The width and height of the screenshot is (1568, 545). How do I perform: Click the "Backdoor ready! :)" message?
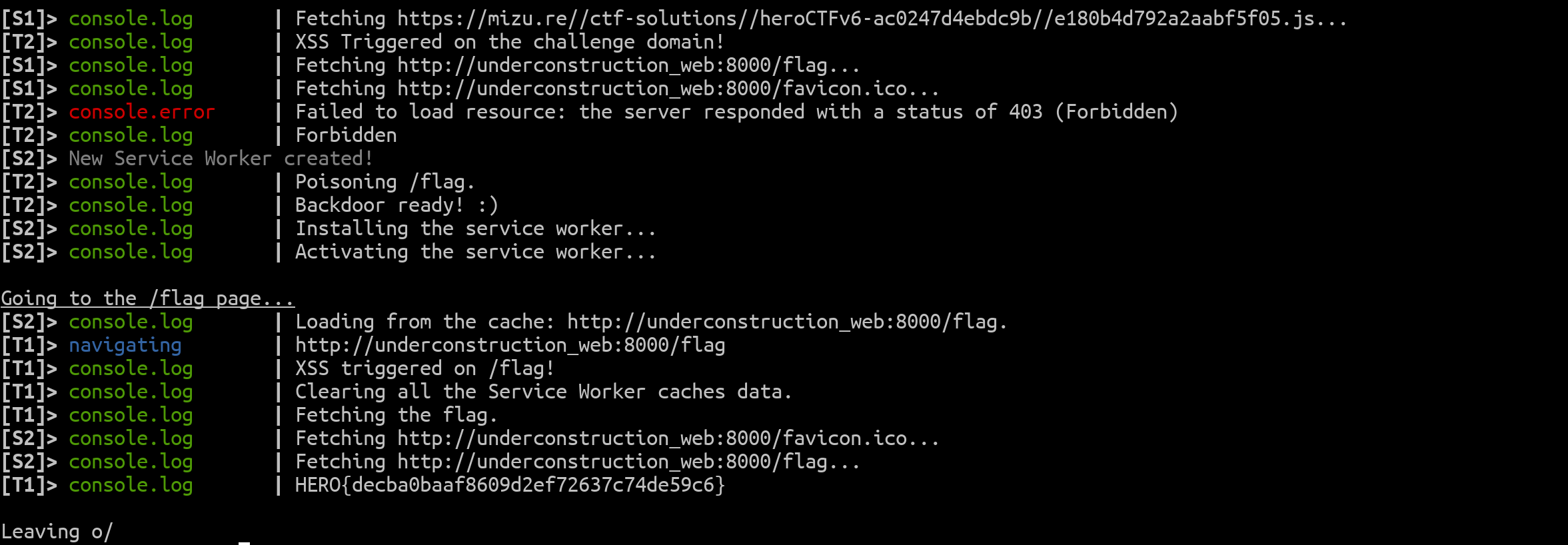point(396,205)
